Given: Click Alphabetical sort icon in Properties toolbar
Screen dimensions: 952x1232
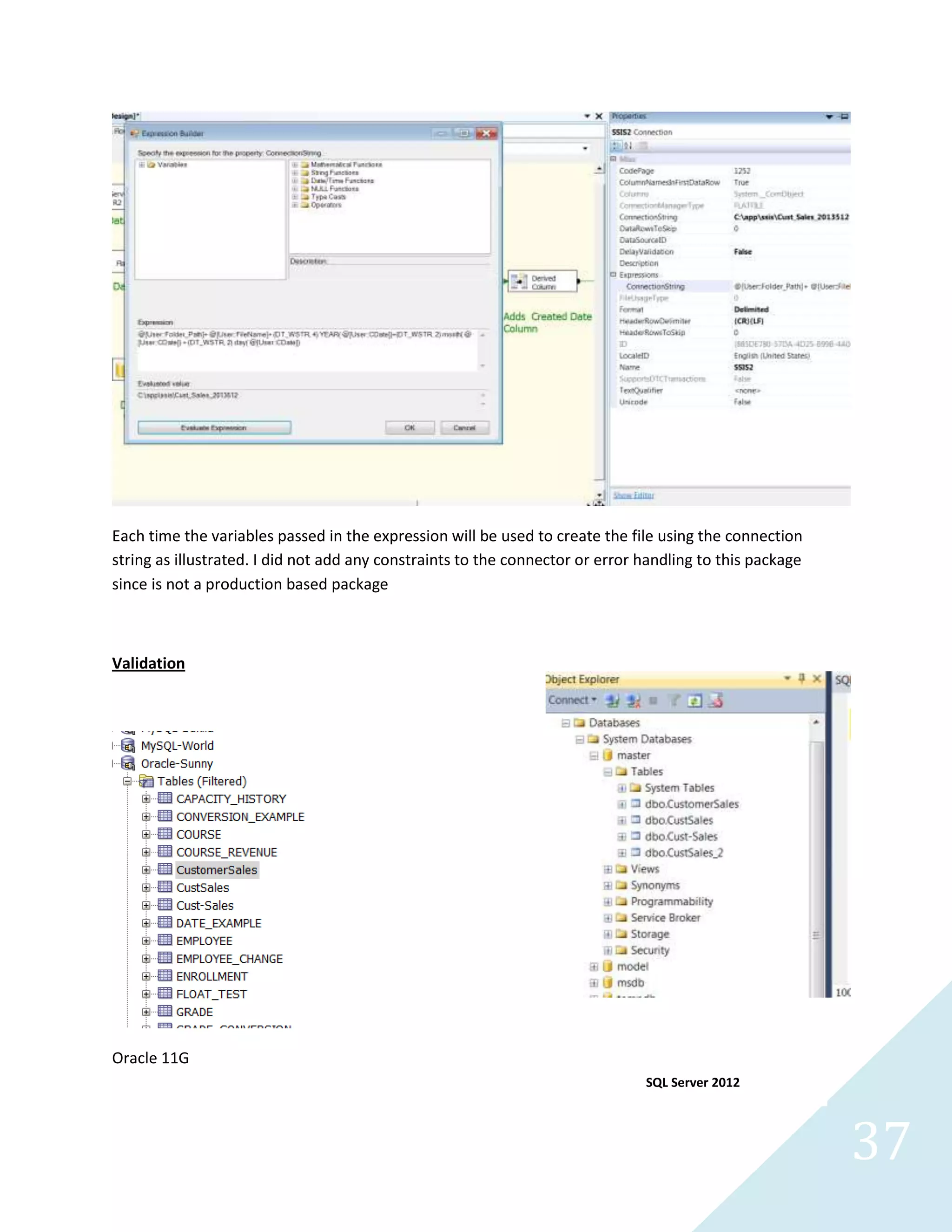Looking at the screenshot, I should tap(628, 146).
